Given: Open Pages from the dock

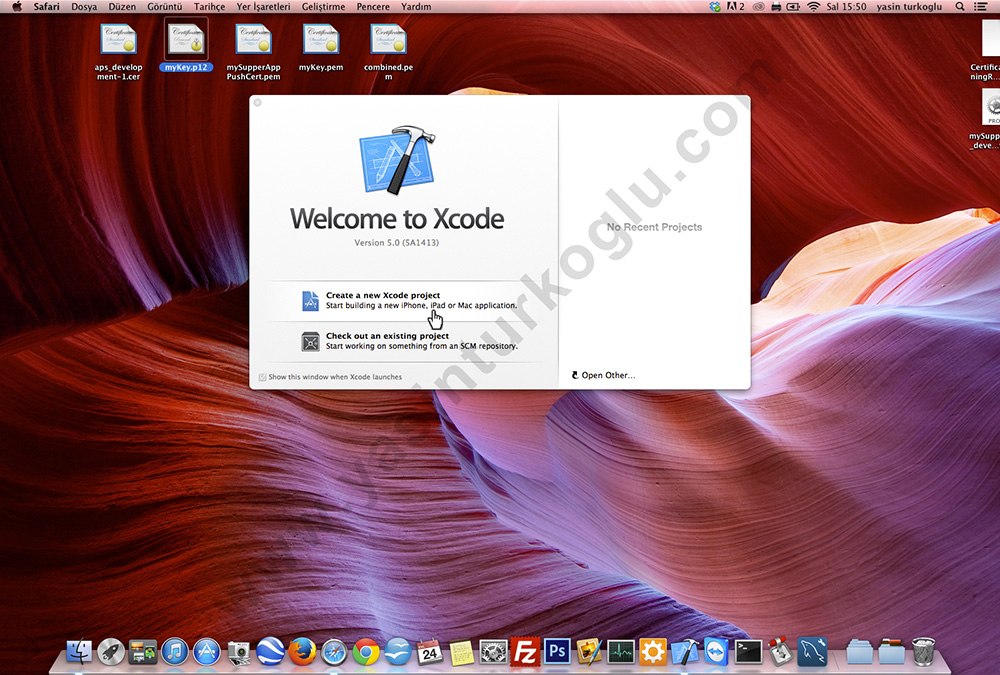Looking at the screenshot, I should point(589,651).
